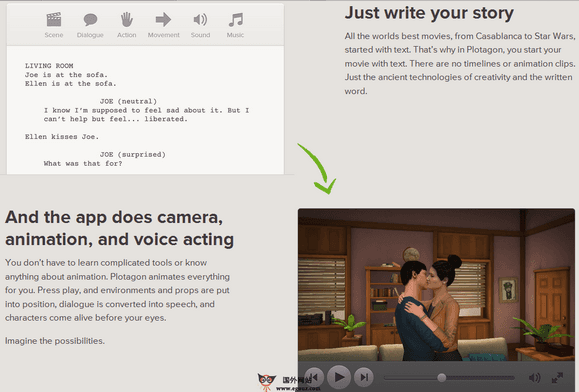Screen dimensions: 579x392
Task: Click the 'Imagine the possibilities.' text
Action: pos(55,341)
